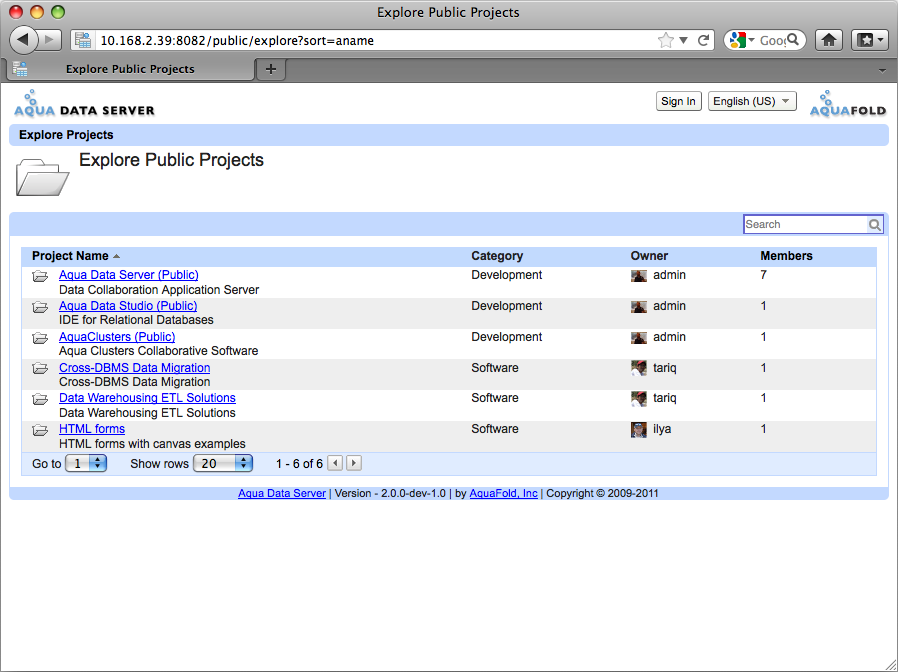Open the Go to page dropdown
Screen dimensions: 898x672
[x=86, y=463]
